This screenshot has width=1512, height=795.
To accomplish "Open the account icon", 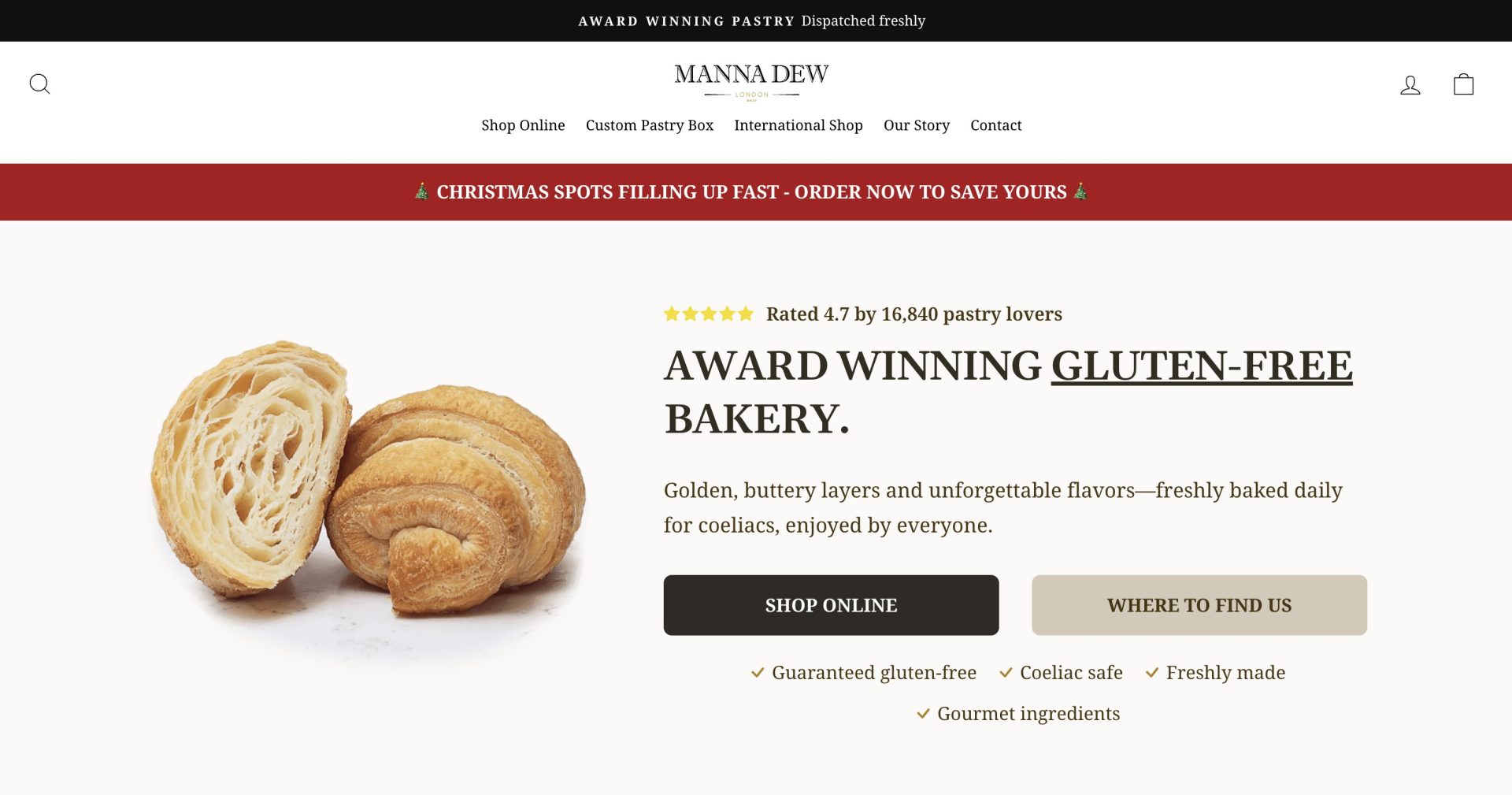I will tap(1411, 84).
